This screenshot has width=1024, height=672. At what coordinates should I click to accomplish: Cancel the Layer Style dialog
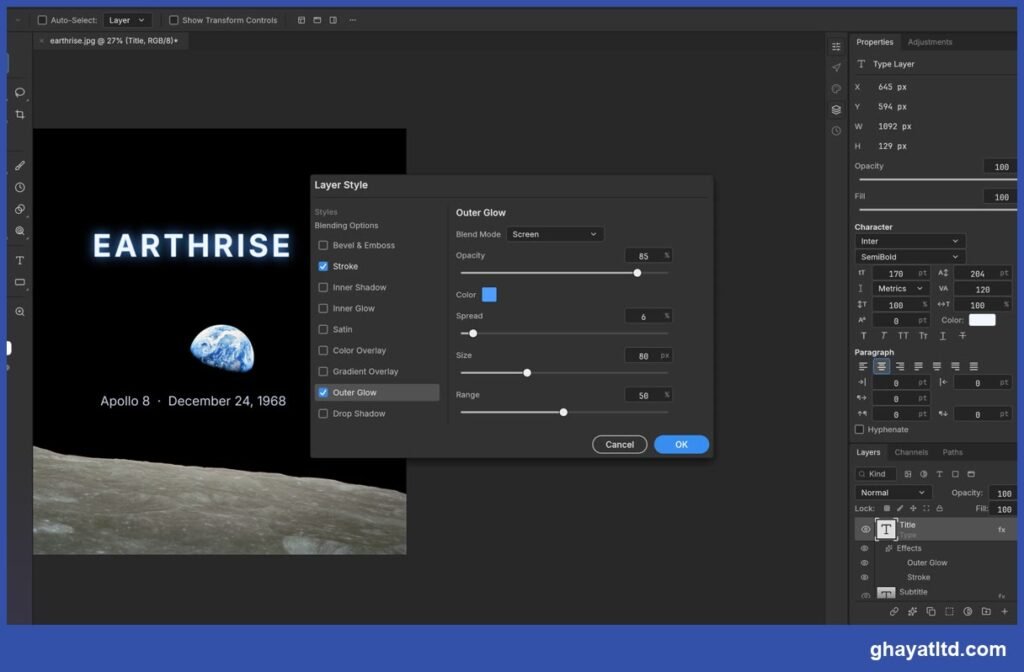619,445
